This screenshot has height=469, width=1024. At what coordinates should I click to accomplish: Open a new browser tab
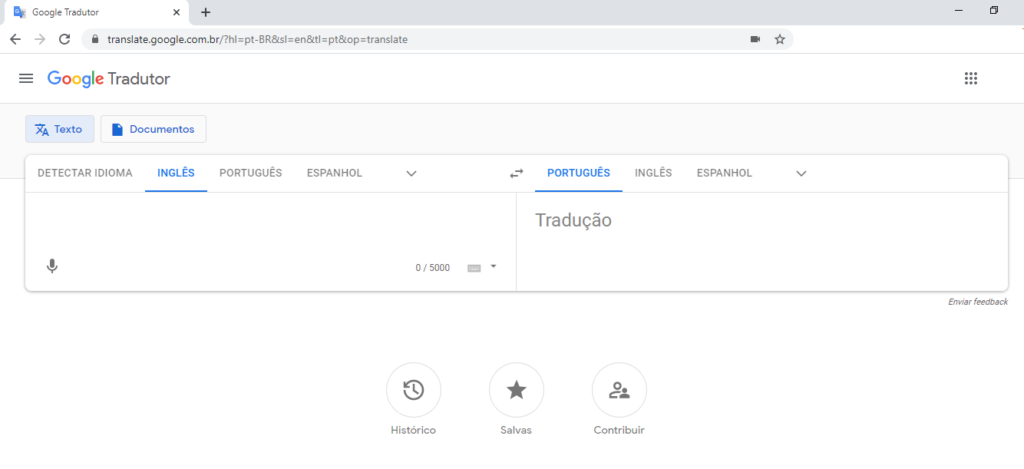[206, 12]
